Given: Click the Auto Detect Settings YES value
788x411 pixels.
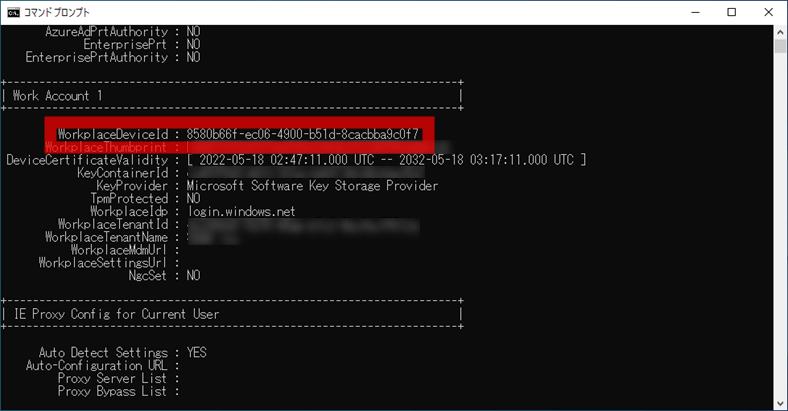Looking at the screenshot, I should click(x=196, y=353).
